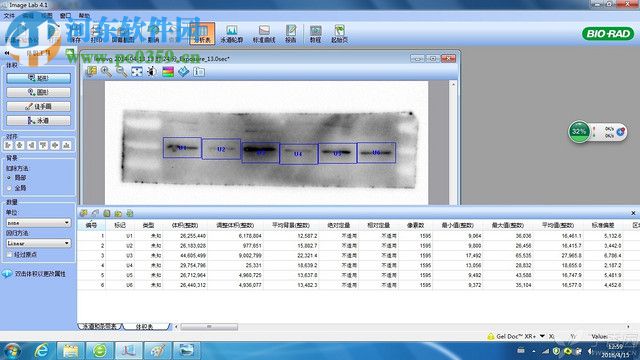Click the BIO-RAD logo
This screenshot has width=640, height=360.
click(x=608, y=33)
